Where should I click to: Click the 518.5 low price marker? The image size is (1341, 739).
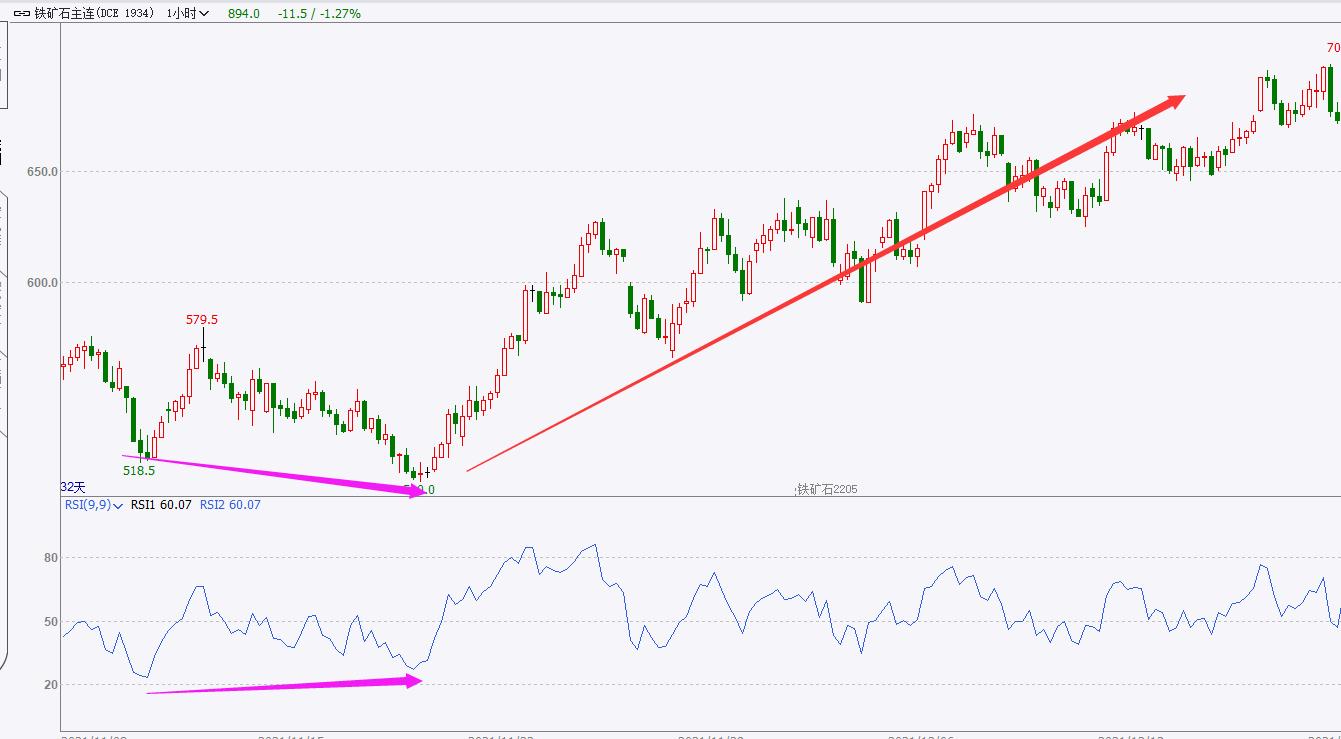click(x=137, y=468)
